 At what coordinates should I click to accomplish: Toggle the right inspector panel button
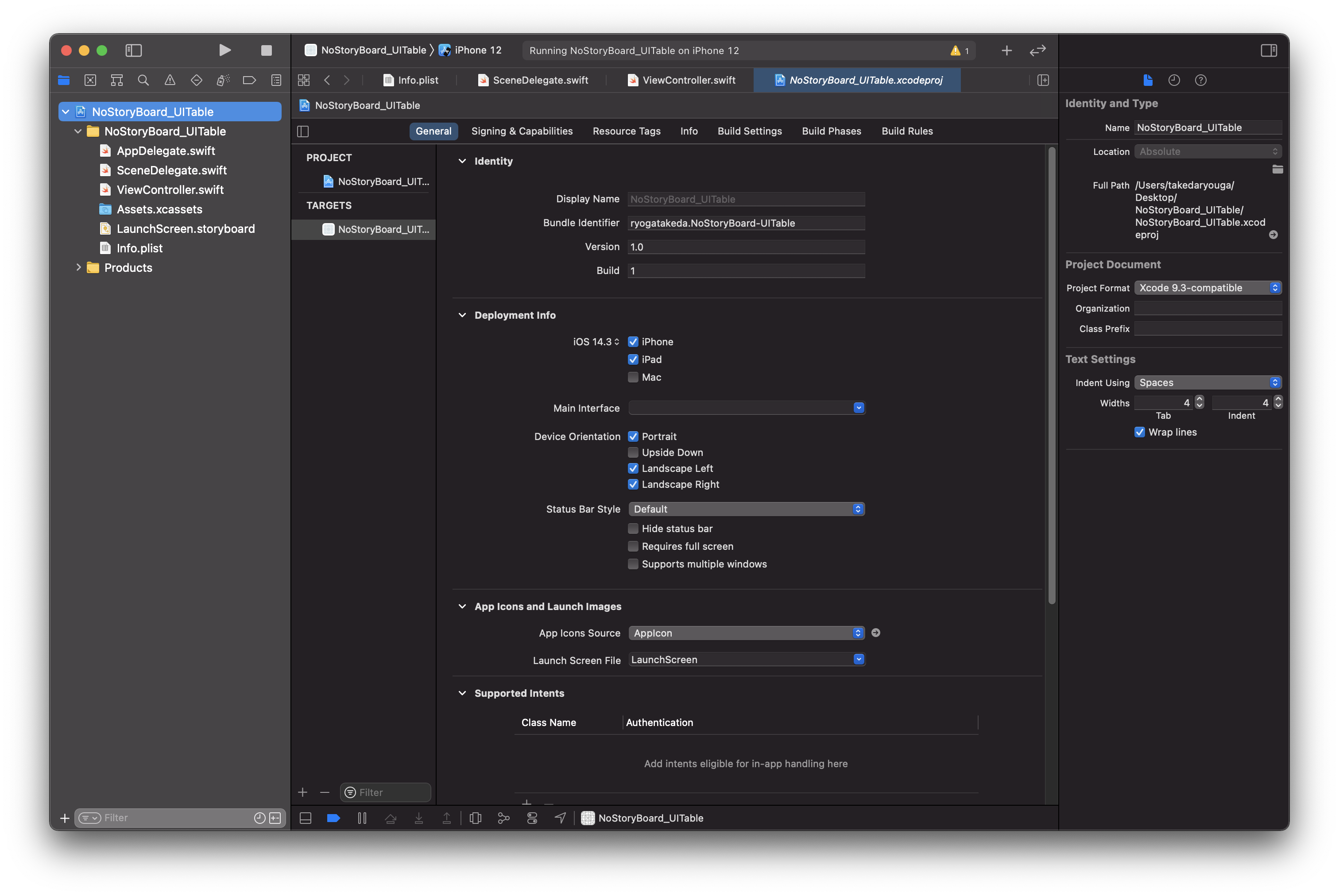tap(1269, 50)
